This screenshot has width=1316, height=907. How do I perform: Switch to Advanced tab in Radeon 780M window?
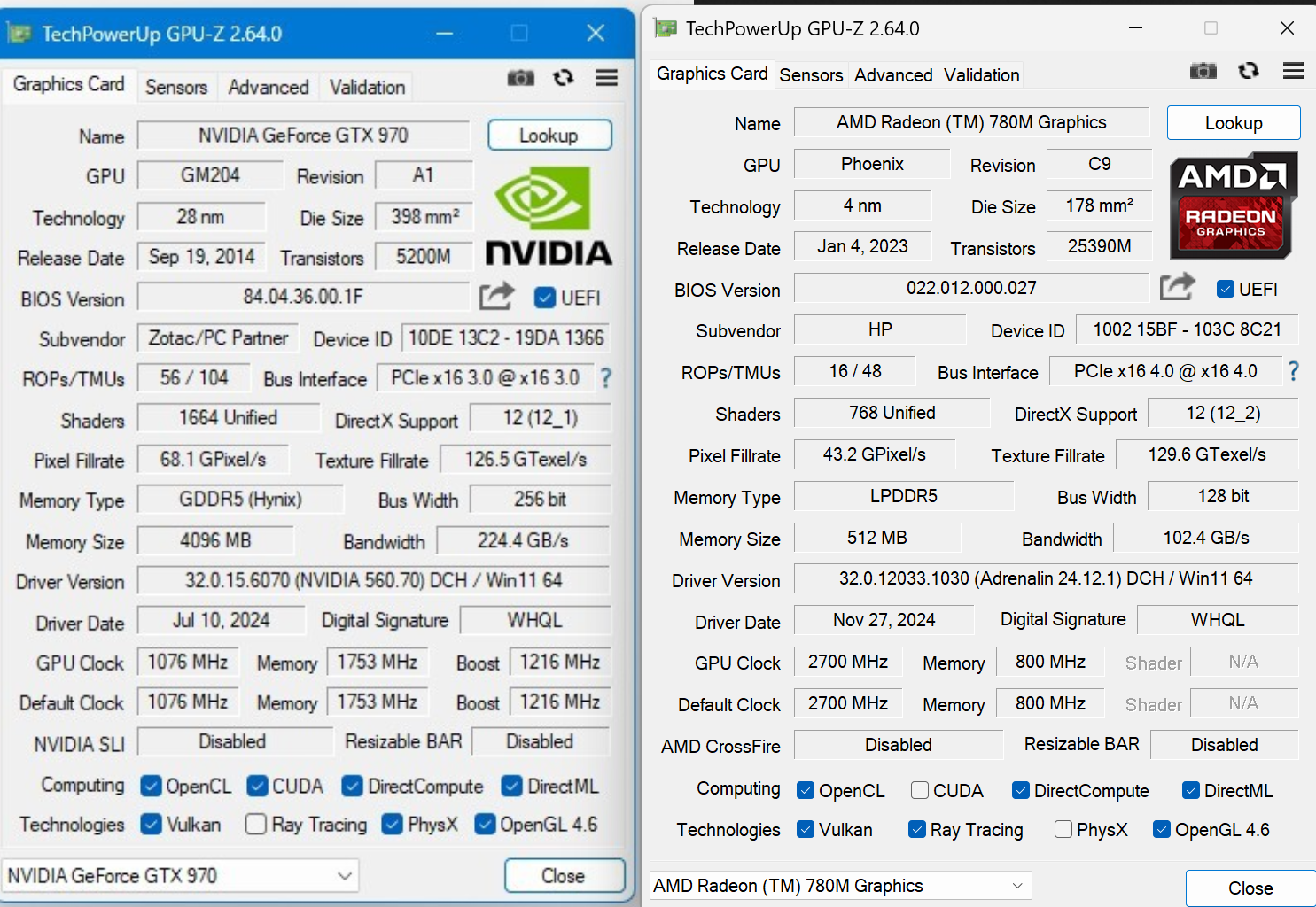click(893, 75)
